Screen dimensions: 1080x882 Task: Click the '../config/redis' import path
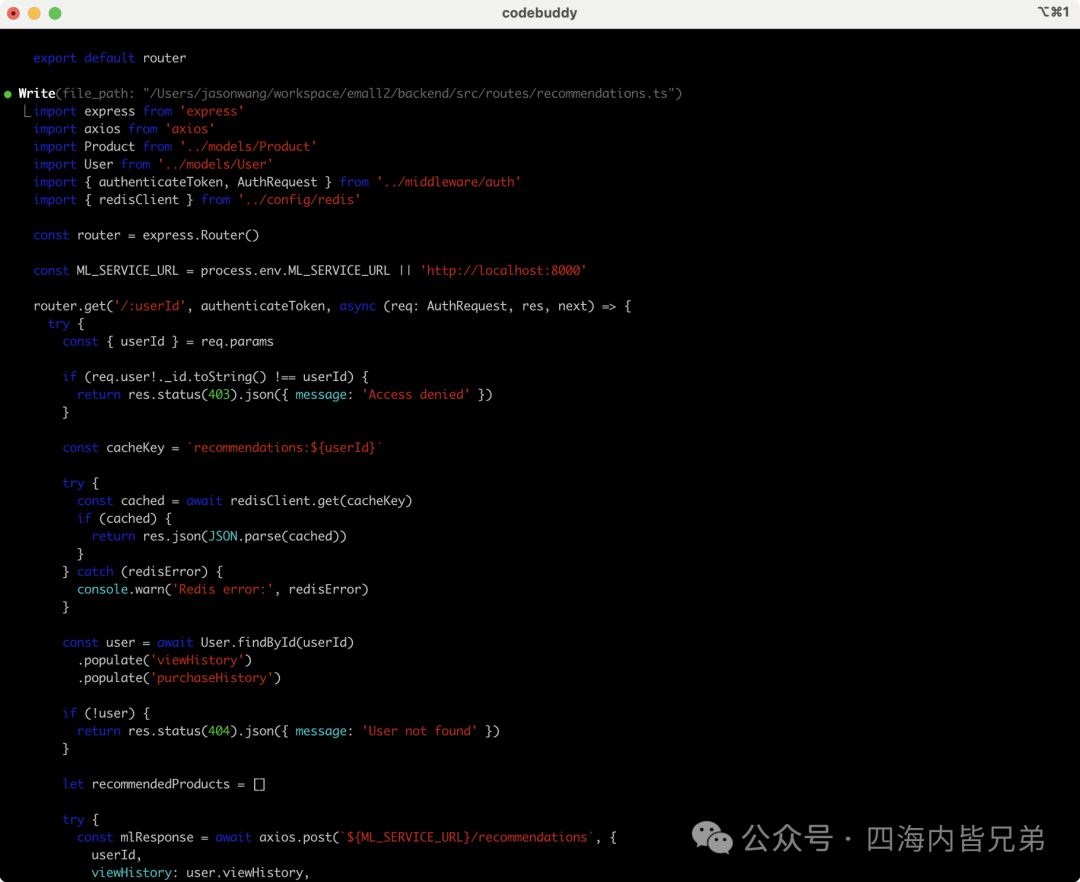pyautogui.click(x=299, y=200)
